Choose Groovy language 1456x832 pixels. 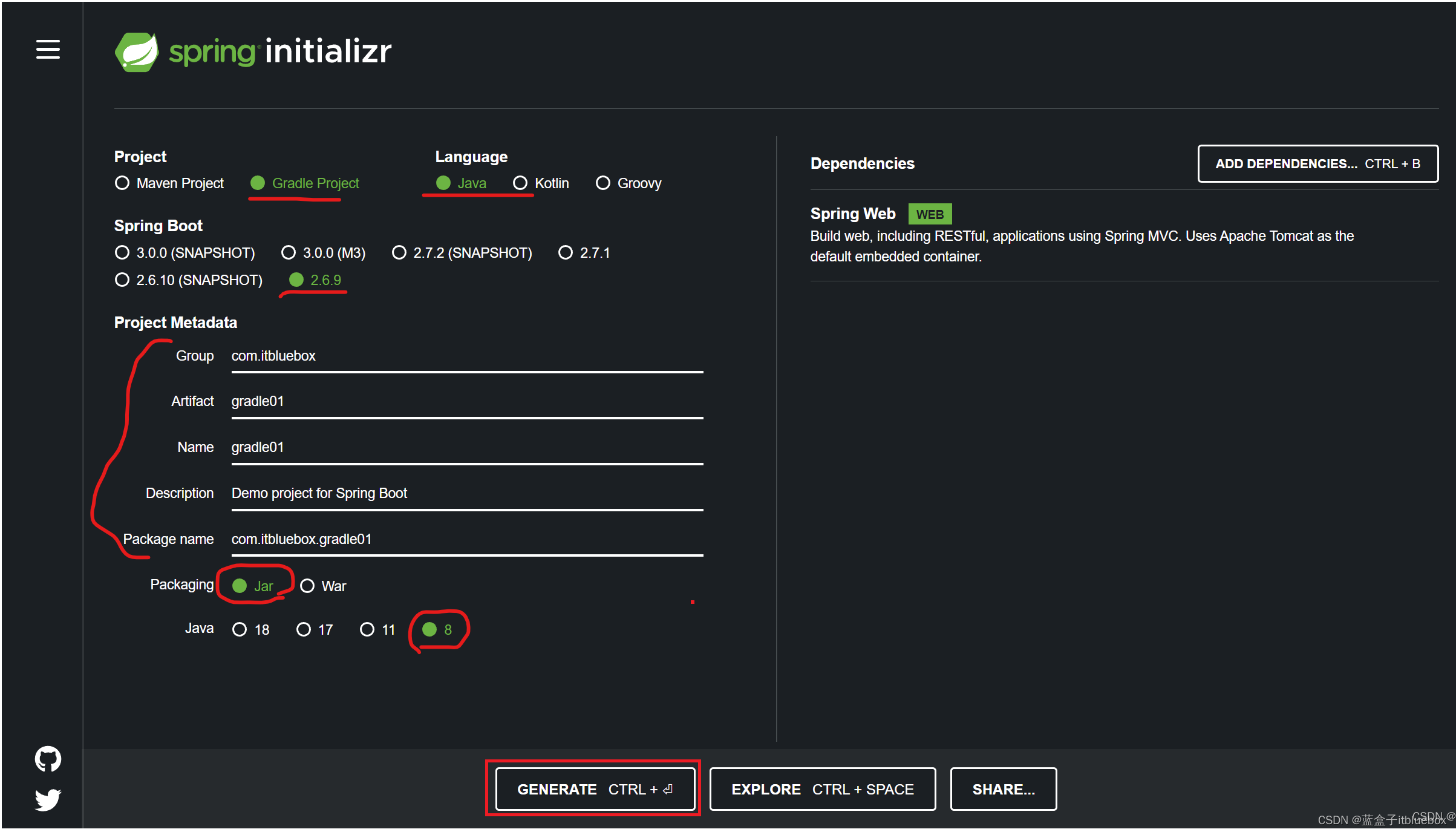point(628,183)
